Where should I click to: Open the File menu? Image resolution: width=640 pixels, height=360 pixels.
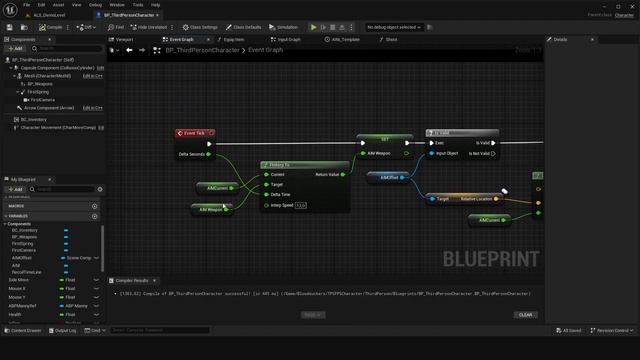click(x=27, y=5)
